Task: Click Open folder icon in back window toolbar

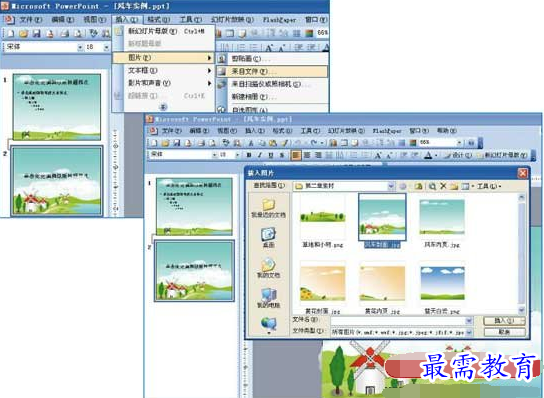Action: point(23,33)
